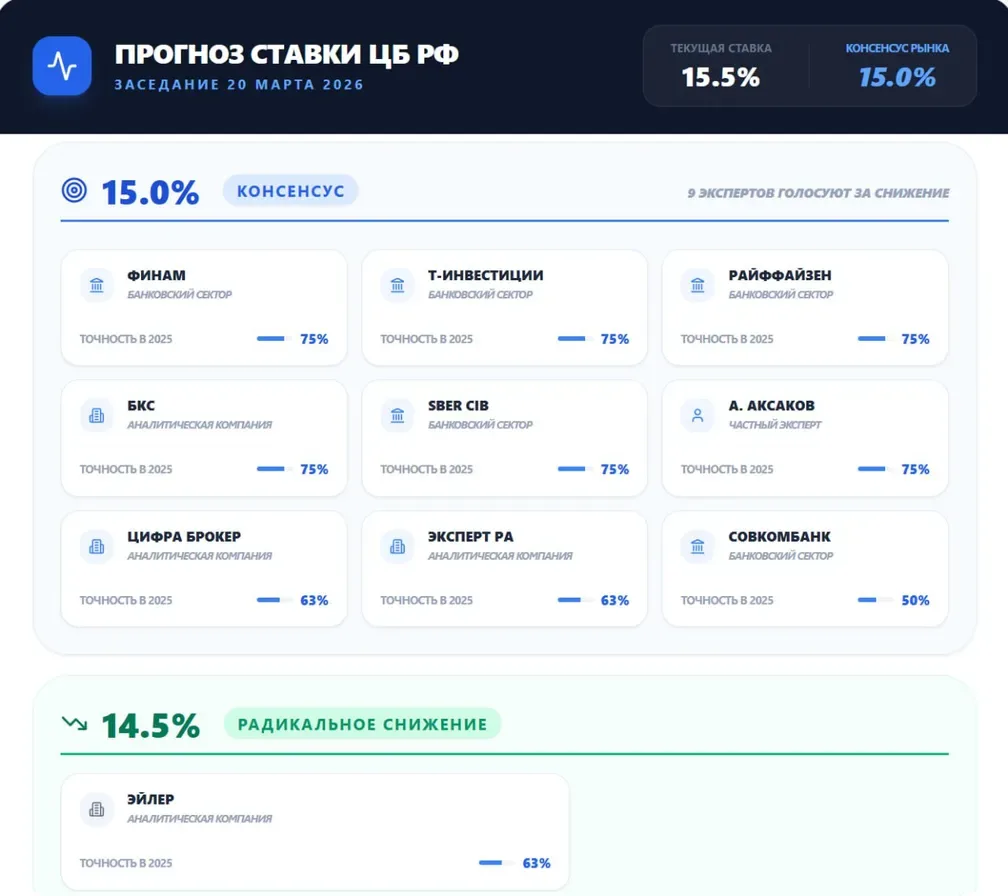
Task: Click the building icon on БКС card
Action: pos(96,415)
